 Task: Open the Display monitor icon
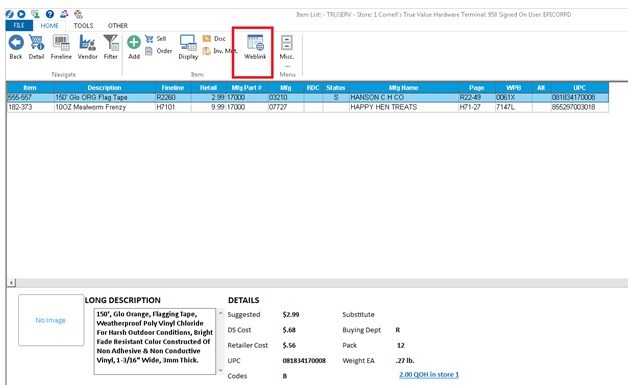[x=188, y=42]
